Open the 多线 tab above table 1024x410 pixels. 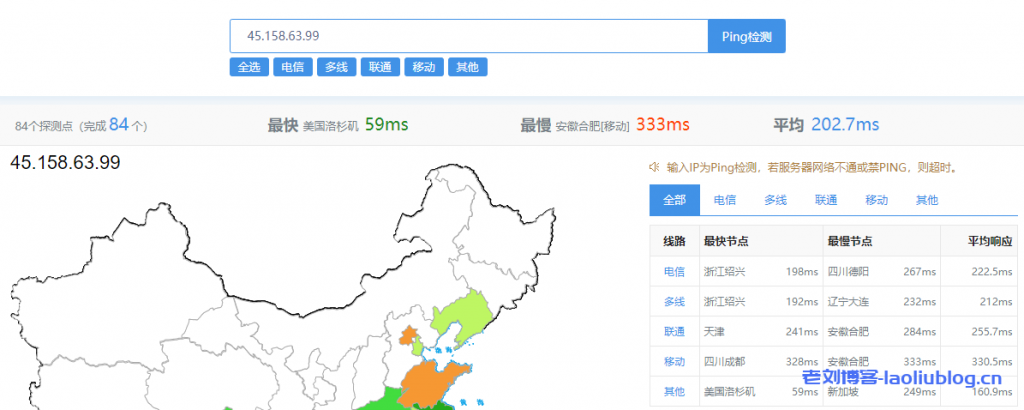776,200
